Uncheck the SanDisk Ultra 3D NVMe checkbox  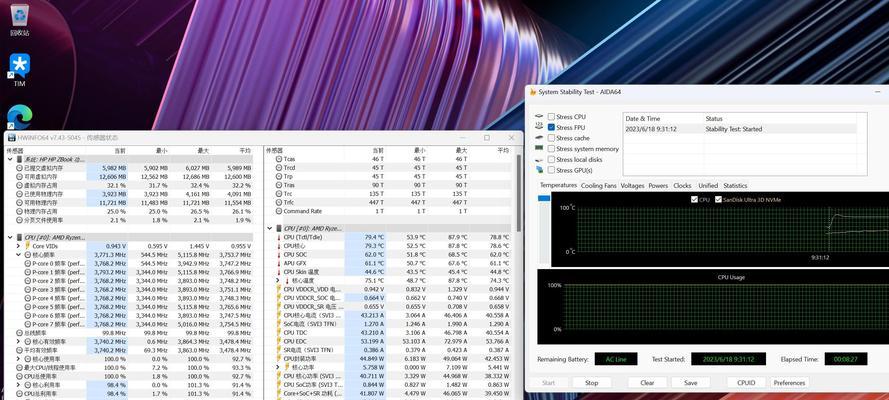[x=718, y=199]
